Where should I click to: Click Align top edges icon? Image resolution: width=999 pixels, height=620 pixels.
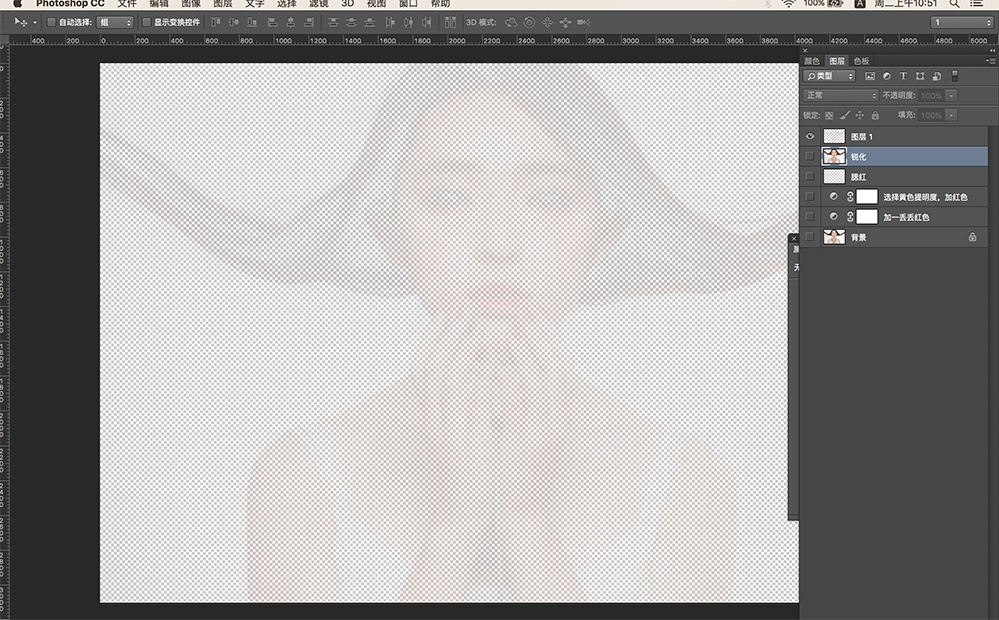216,22
